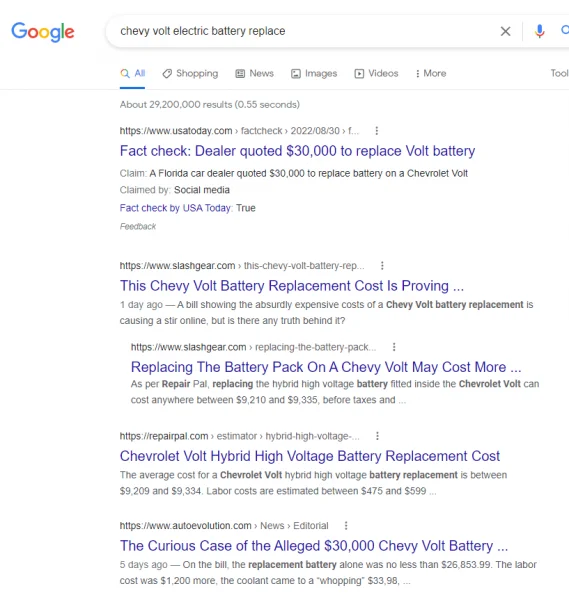Open the Tools options
Image resolution: width=569 pixels, height=600 pixels.
pos(559,73)
